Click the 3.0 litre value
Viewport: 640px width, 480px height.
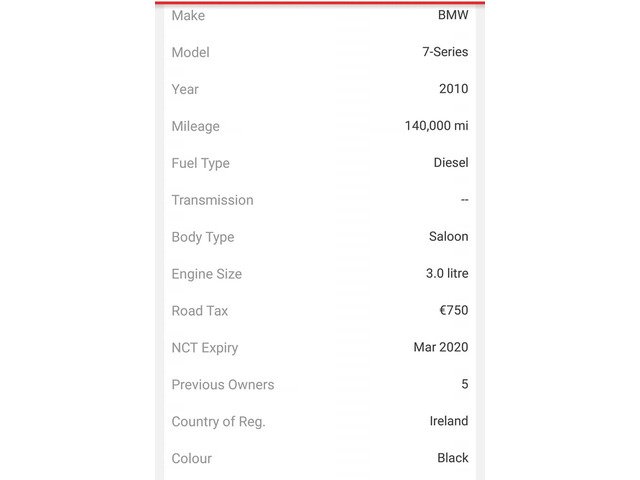tap(447, 273)
